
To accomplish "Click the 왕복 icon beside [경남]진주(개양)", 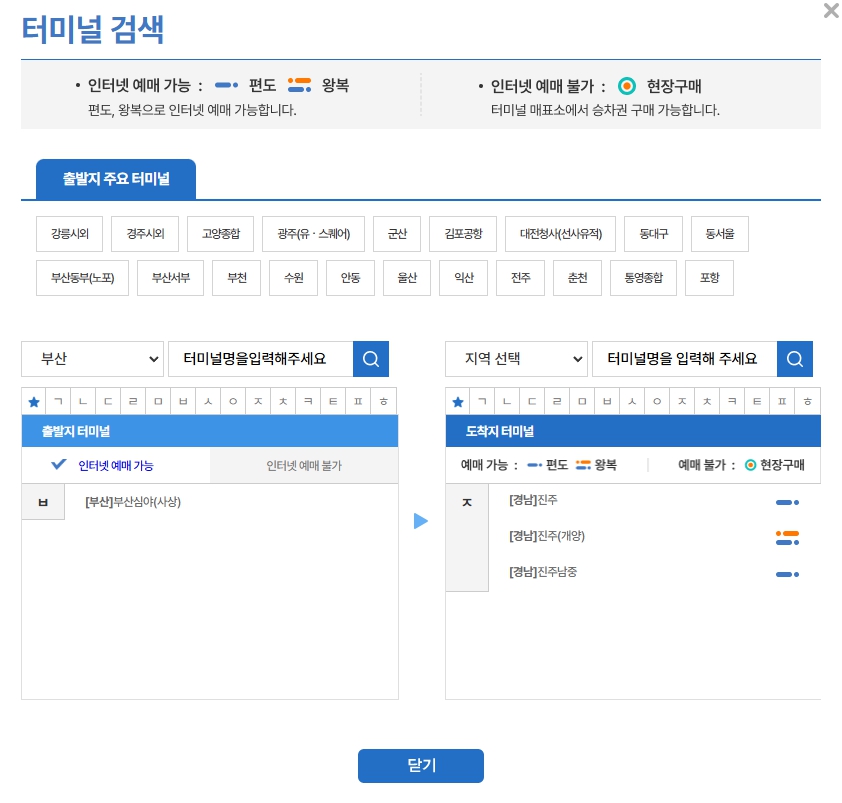I will tap(788, 538).
